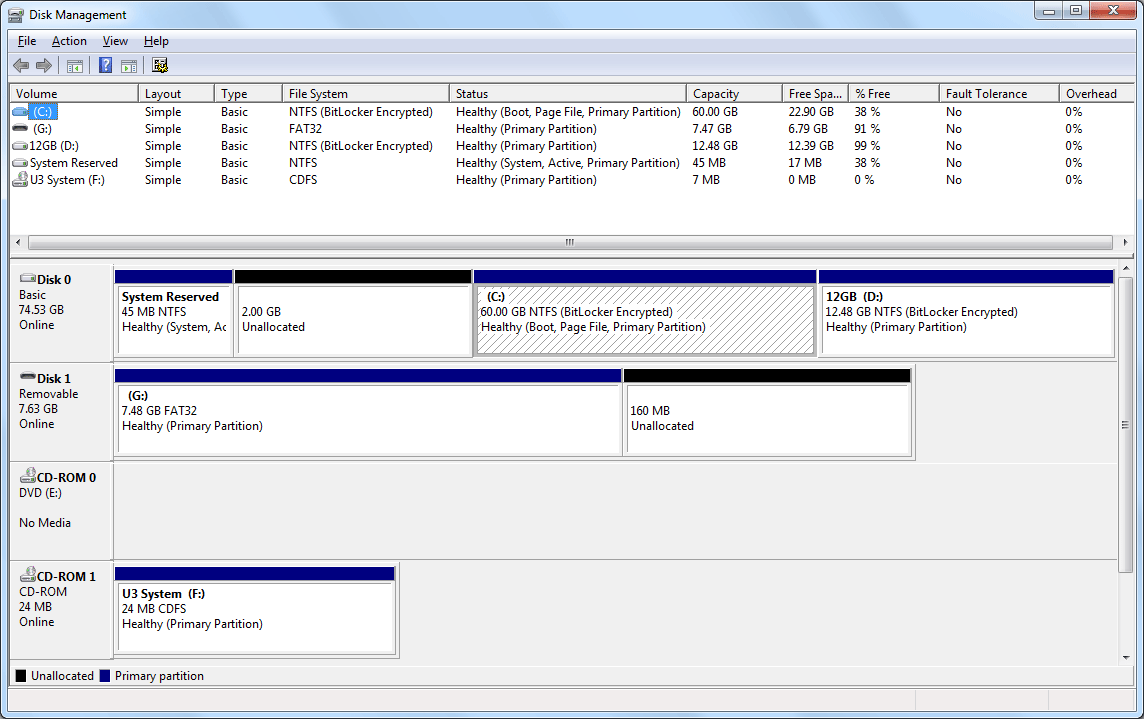Viewport: 1144px width, 719px height.
Task: Select the U3 System (F:) disc icon
Action: coord(20,179)
